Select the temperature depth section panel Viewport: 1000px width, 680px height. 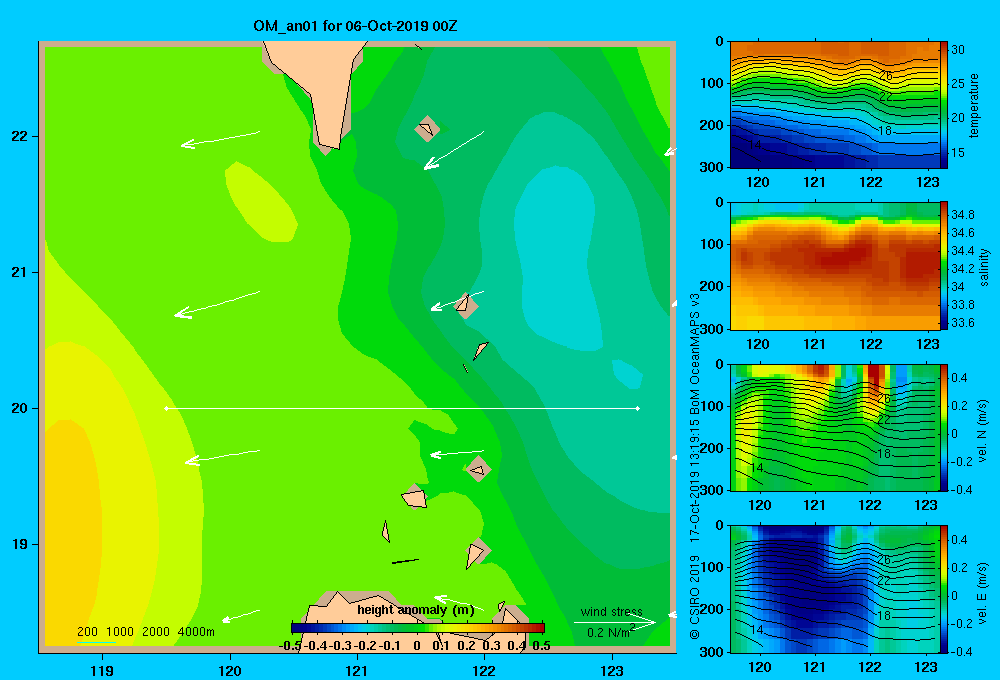(834, 105)
